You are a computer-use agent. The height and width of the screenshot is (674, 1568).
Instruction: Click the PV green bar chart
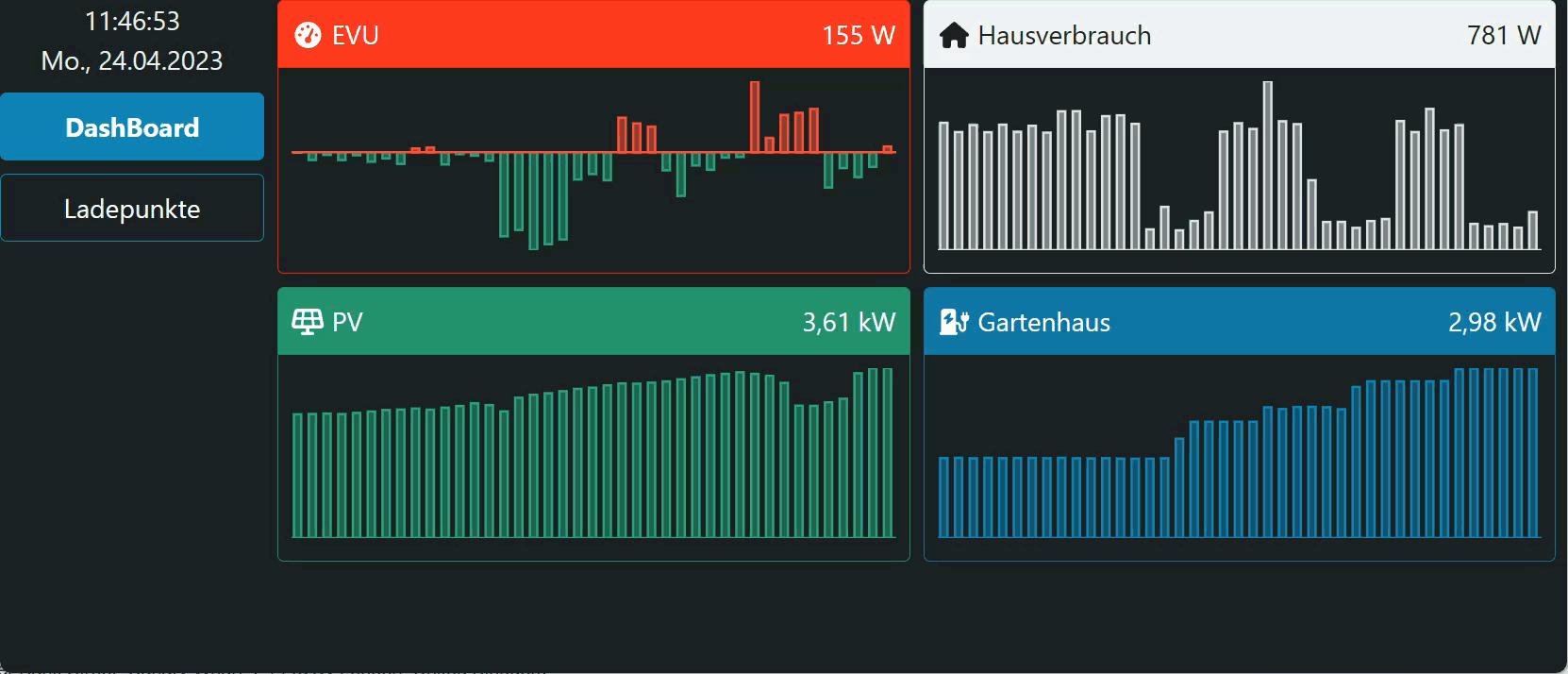[593, 453]
